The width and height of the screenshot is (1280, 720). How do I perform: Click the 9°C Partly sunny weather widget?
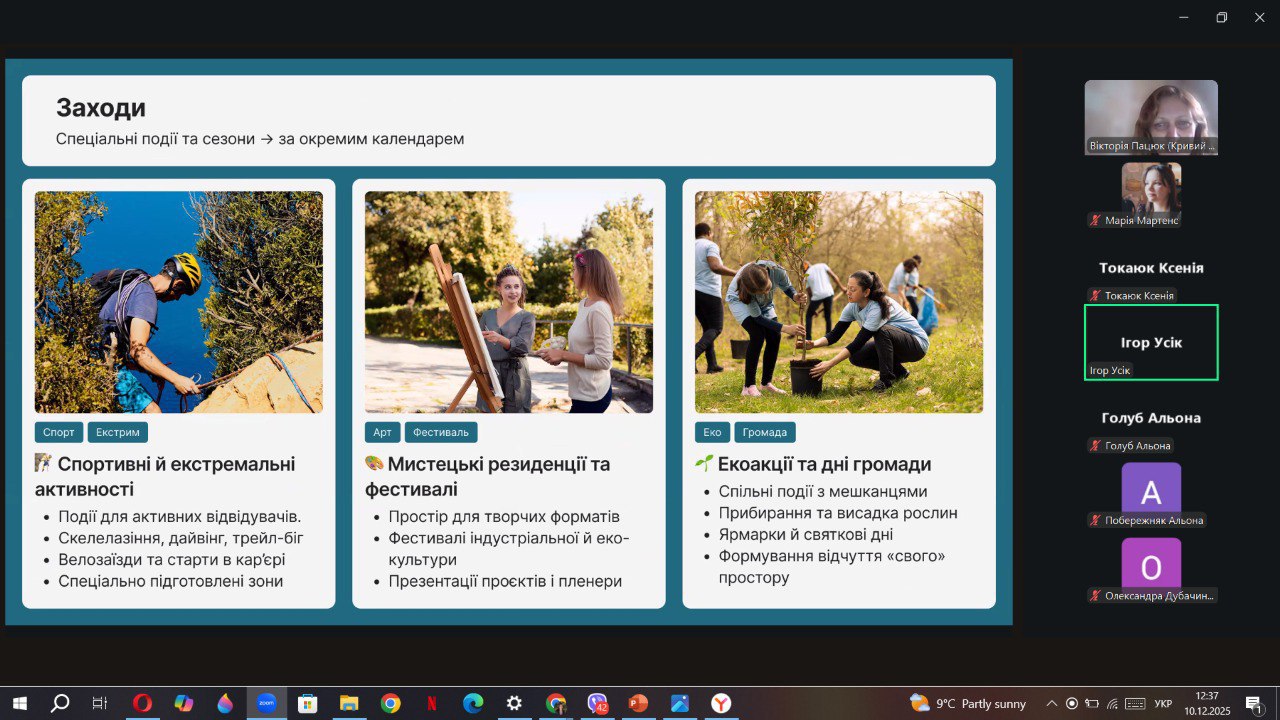coord(965,703)
